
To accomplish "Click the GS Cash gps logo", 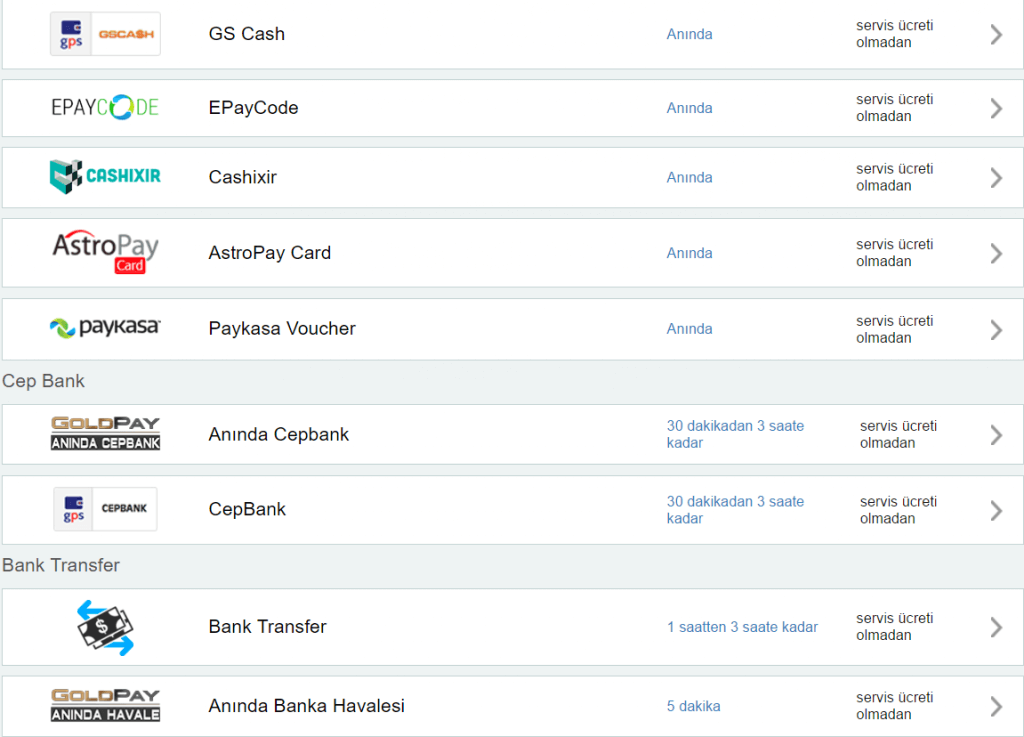I will (x=105, y=34).
